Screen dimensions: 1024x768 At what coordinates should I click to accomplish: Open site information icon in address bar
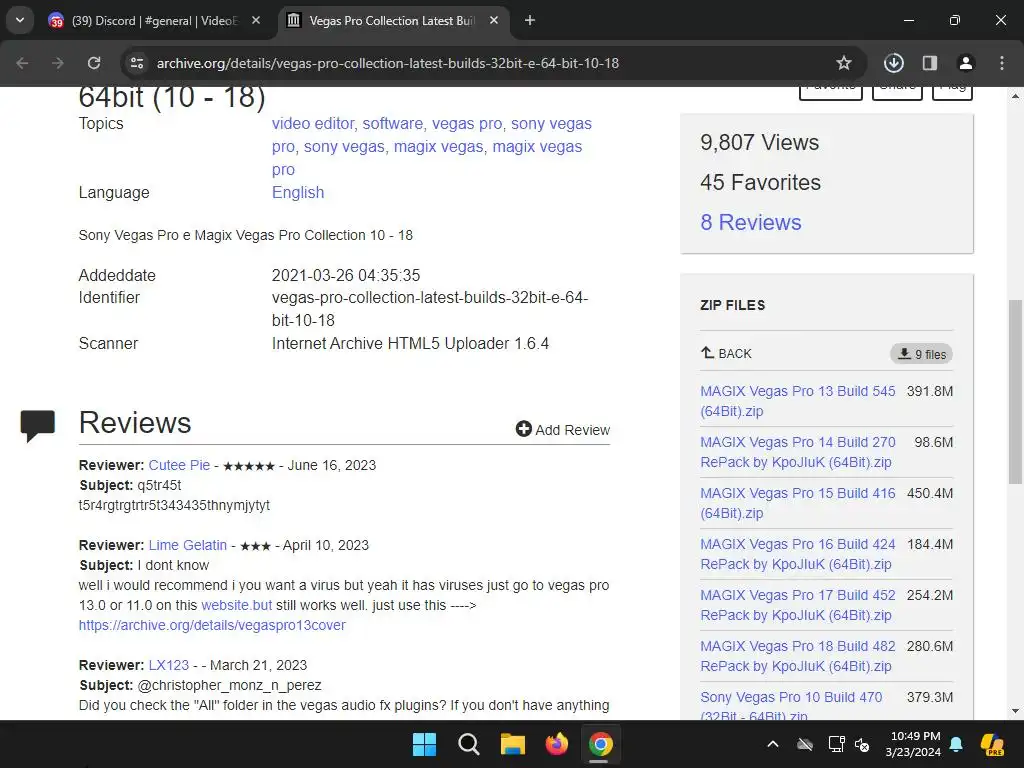[136, 63]
